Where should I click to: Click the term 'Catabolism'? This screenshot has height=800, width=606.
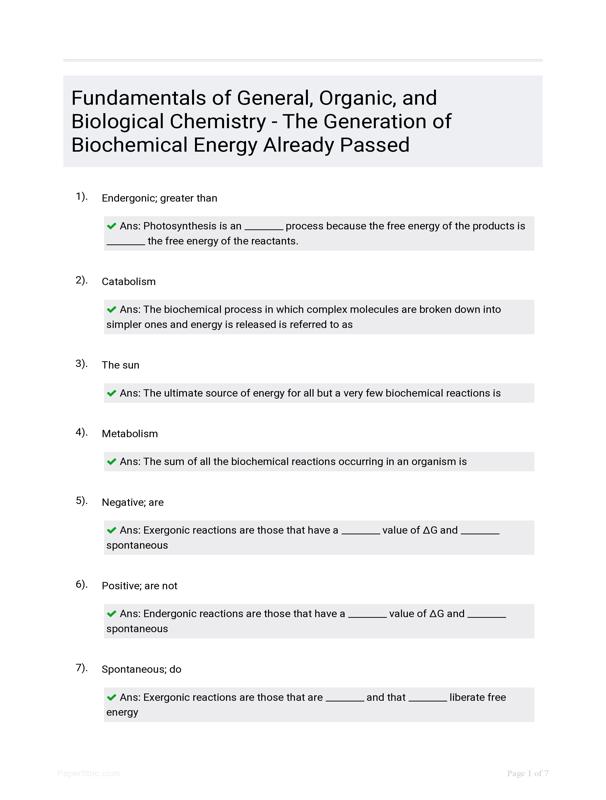point(129,282)
